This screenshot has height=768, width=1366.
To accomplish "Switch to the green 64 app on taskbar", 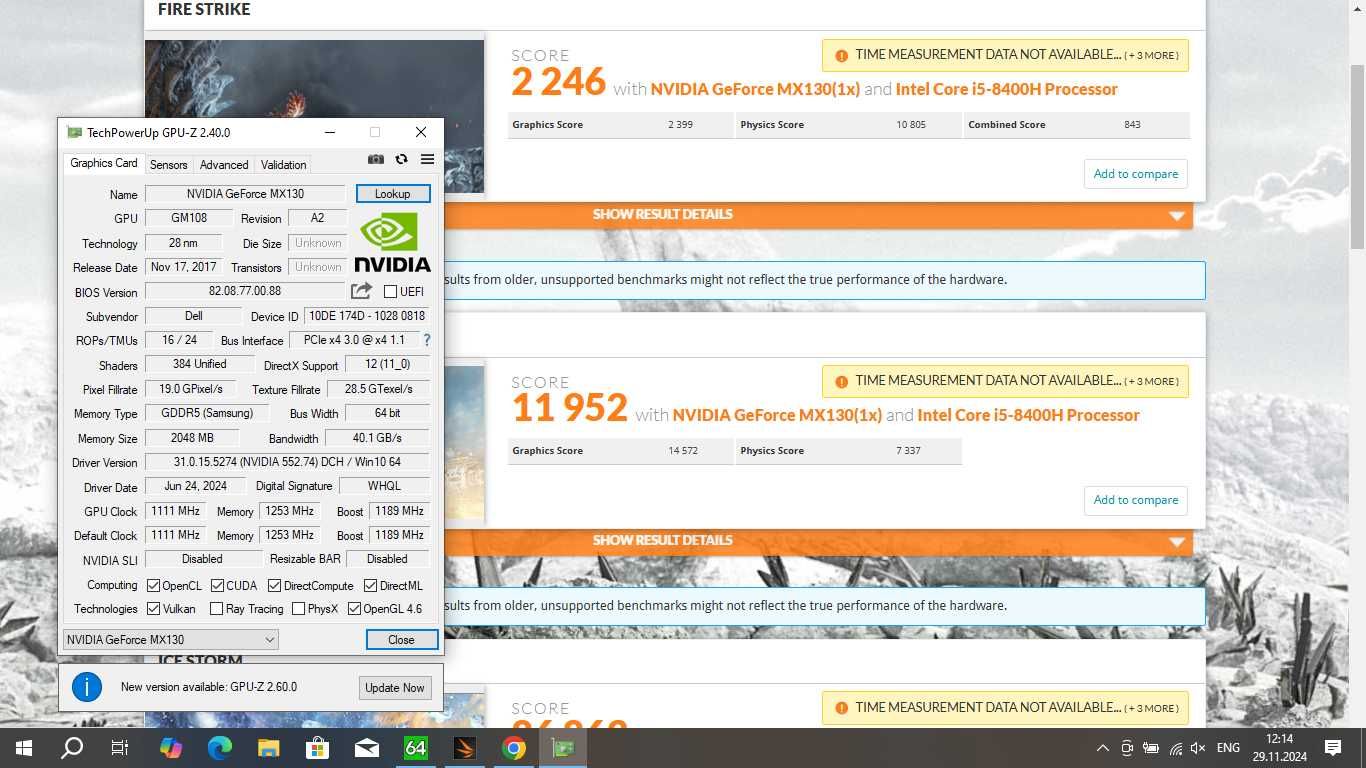I will tap(415, 747).
